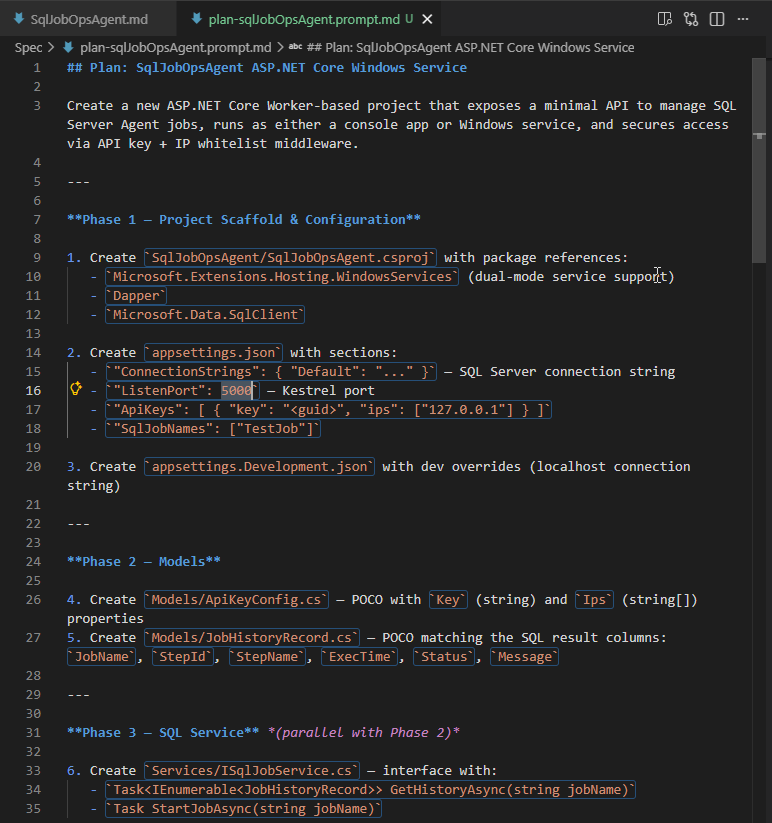Screen dimensions: 772x823
Task: Place cursor on the Phase 1 heading text
Action: point(244,219)
